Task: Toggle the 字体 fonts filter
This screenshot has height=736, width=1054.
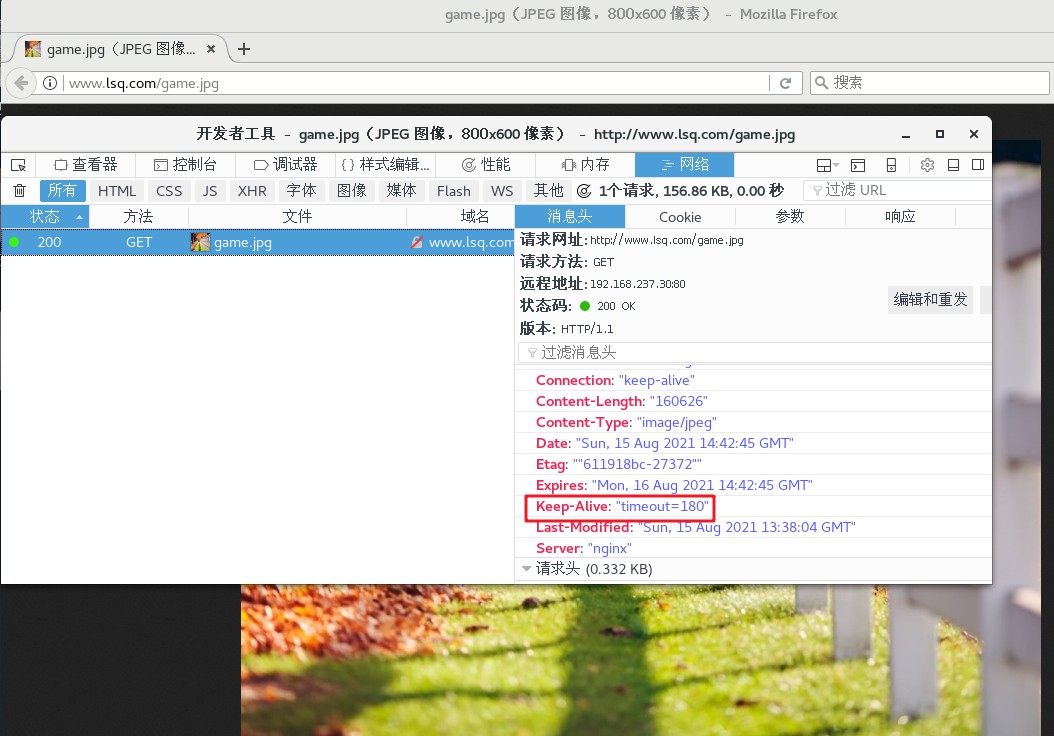Action: point(301,191)
